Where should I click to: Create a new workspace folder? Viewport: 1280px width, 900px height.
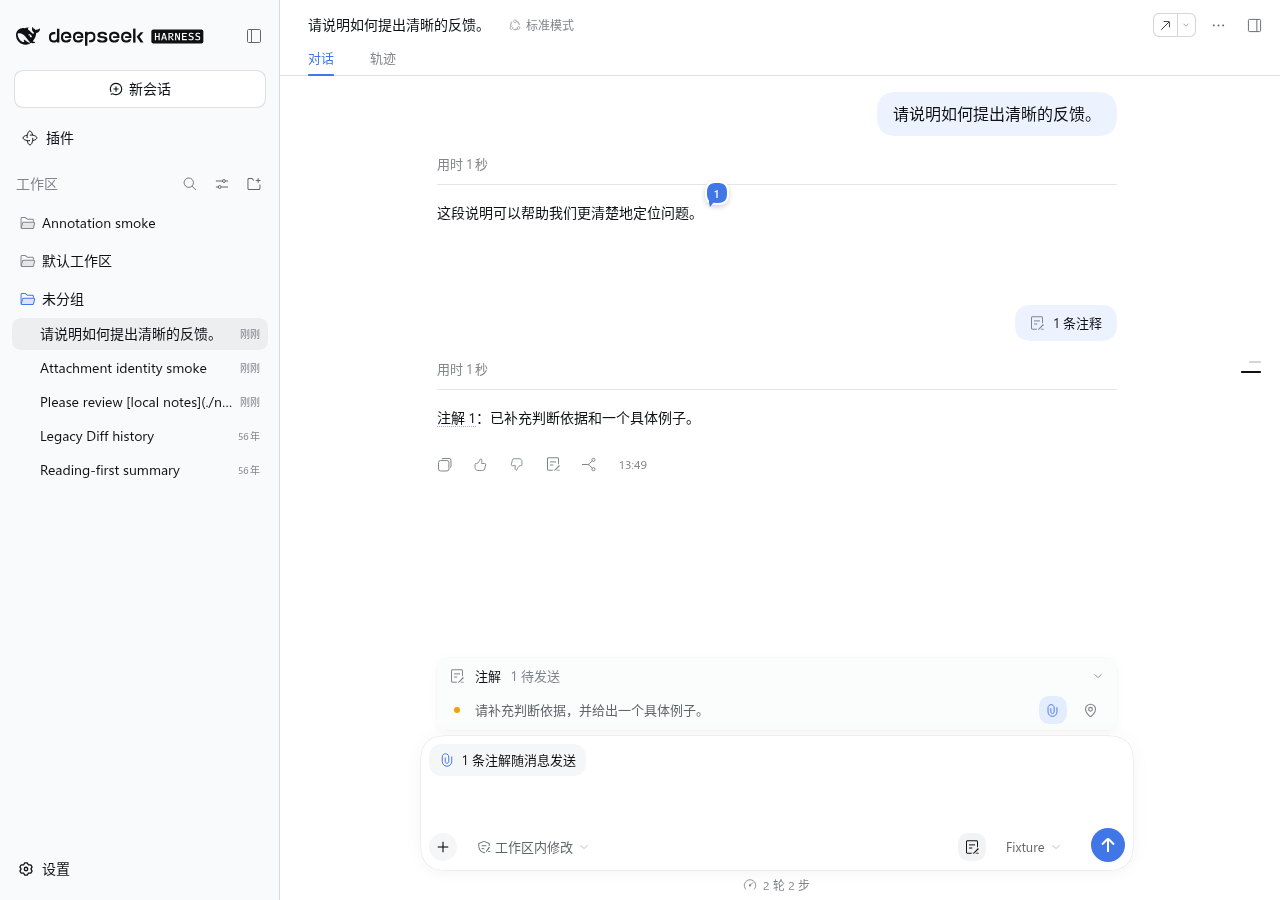tap(254, 184)
